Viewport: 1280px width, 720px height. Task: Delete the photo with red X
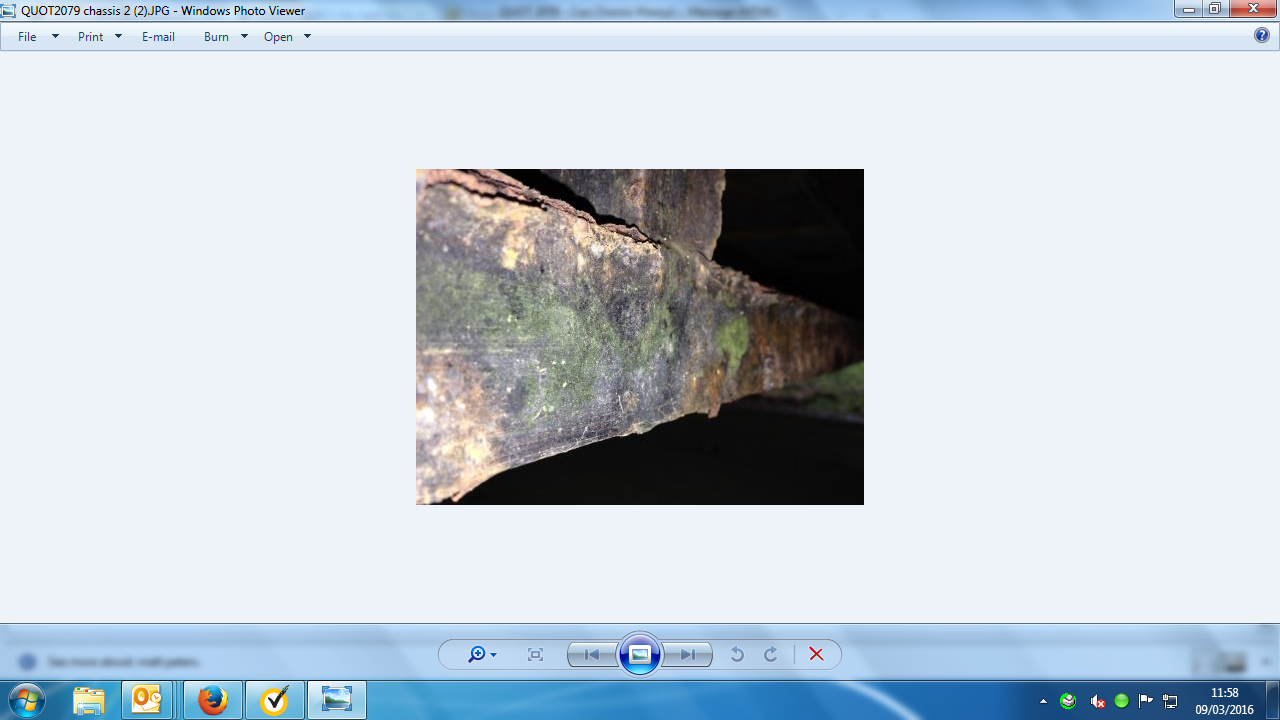(x=816, y=654)
